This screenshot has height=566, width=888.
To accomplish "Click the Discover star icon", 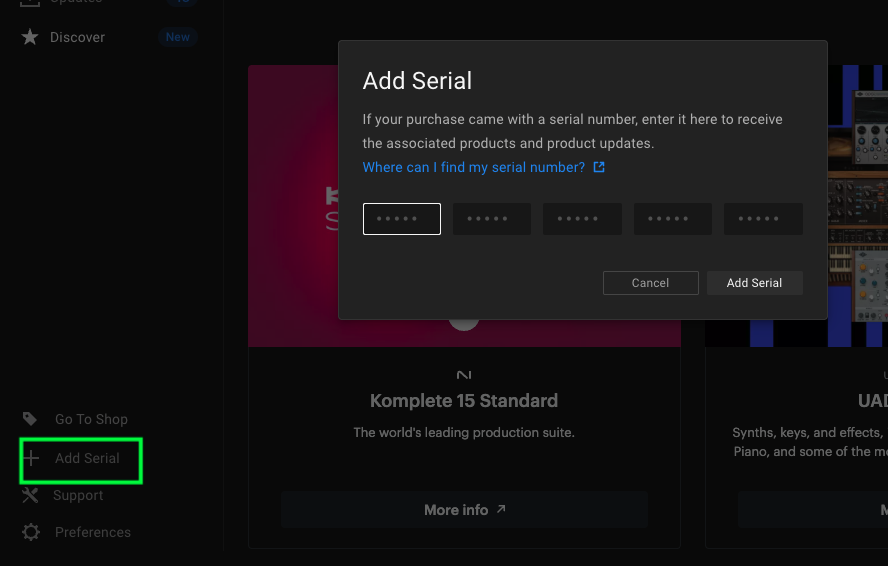I will (x=30, y=37).
